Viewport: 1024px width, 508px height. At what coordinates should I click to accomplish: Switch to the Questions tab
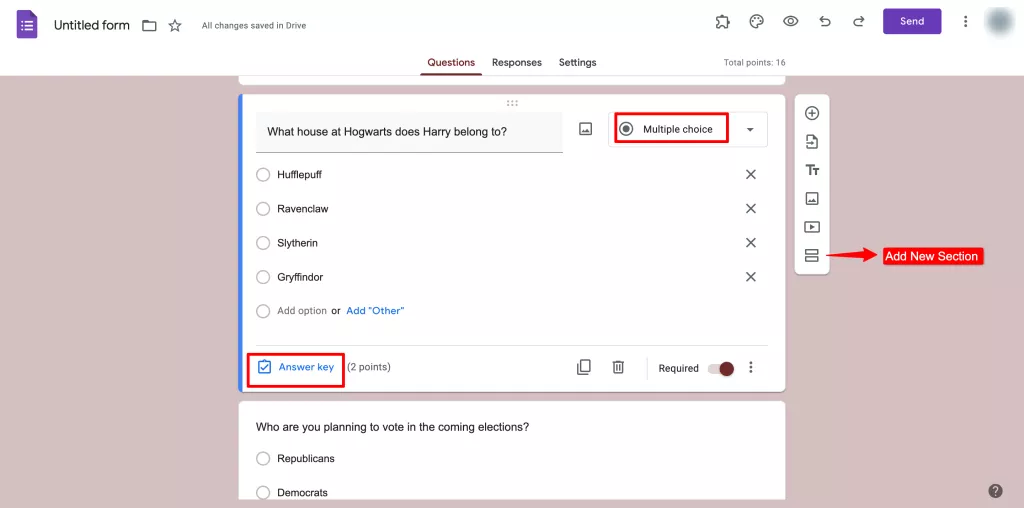[x=451, y=63]
